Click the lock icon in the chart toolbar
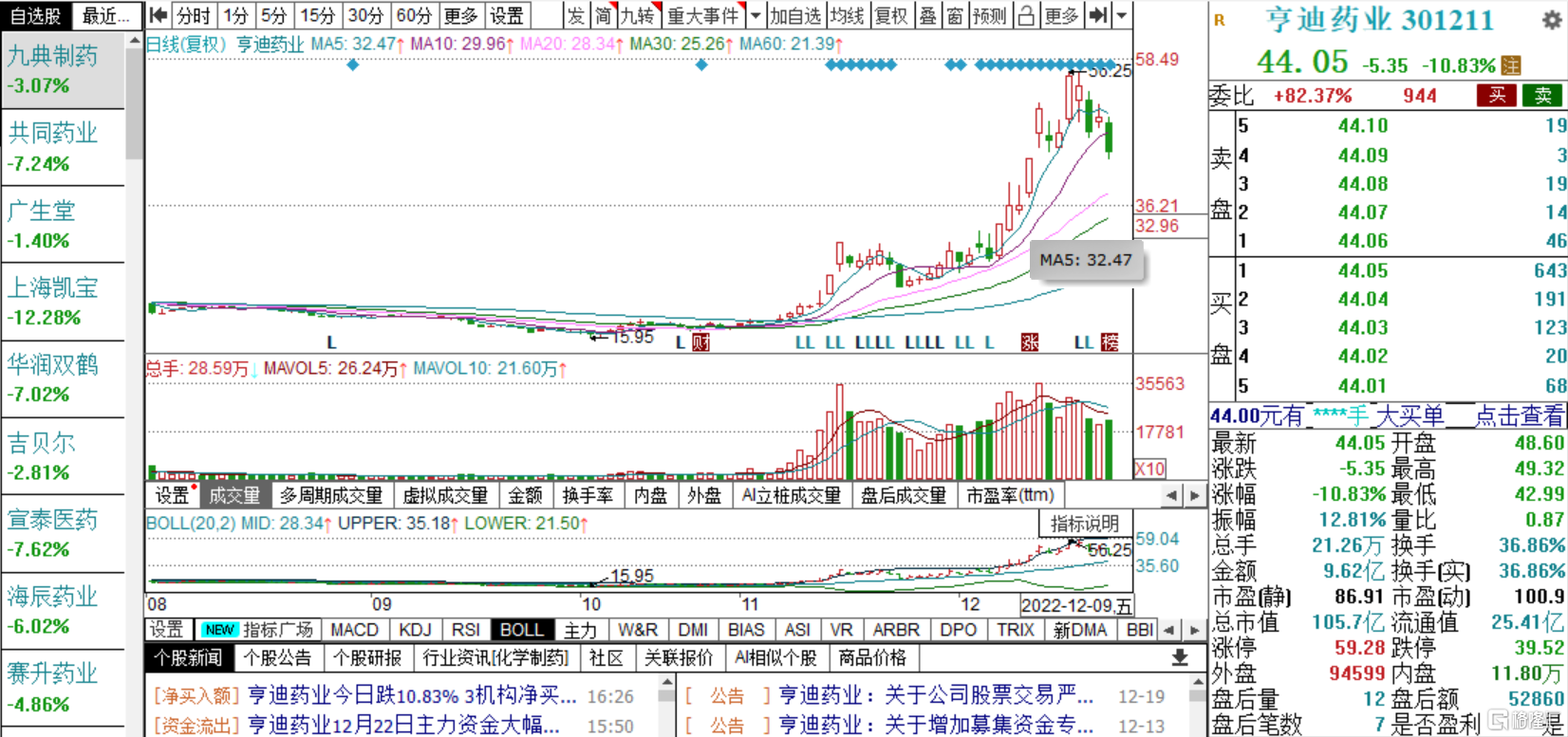The width and height of the screenshot is (1568, 737). coord(1026,15)
